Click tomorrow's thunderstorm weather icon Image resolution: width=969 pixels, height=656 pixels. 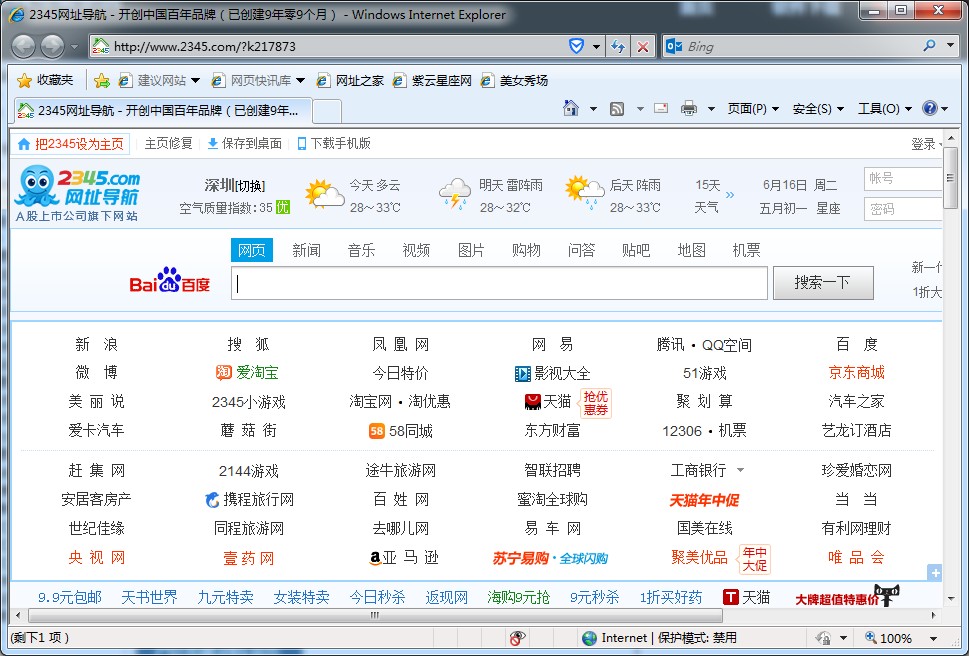point(455,193)
